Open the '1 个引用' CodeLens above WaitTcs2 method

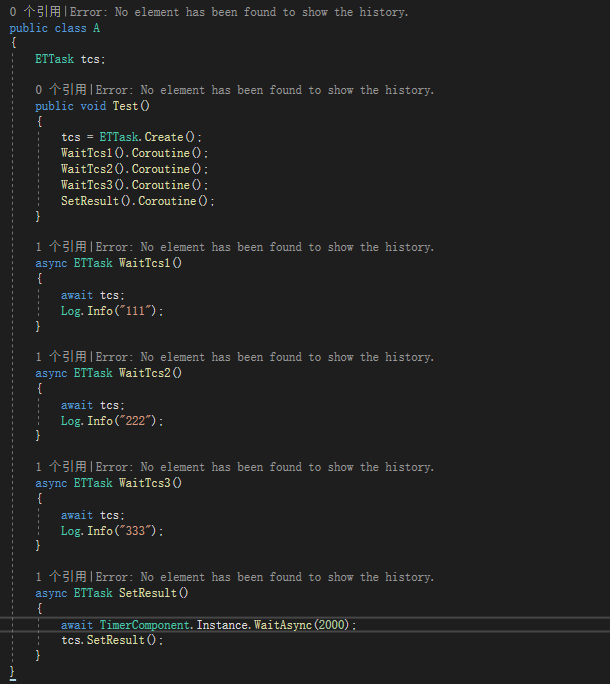(61, 357)
